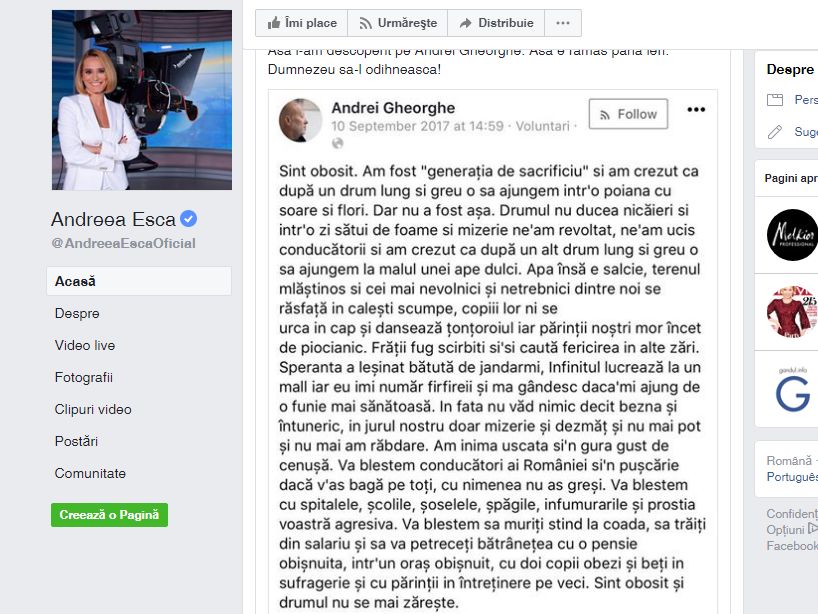Screen dimensions: 818x614
Task: Open Andrei Gheorghe's profile picture
Action: point(300,120)
